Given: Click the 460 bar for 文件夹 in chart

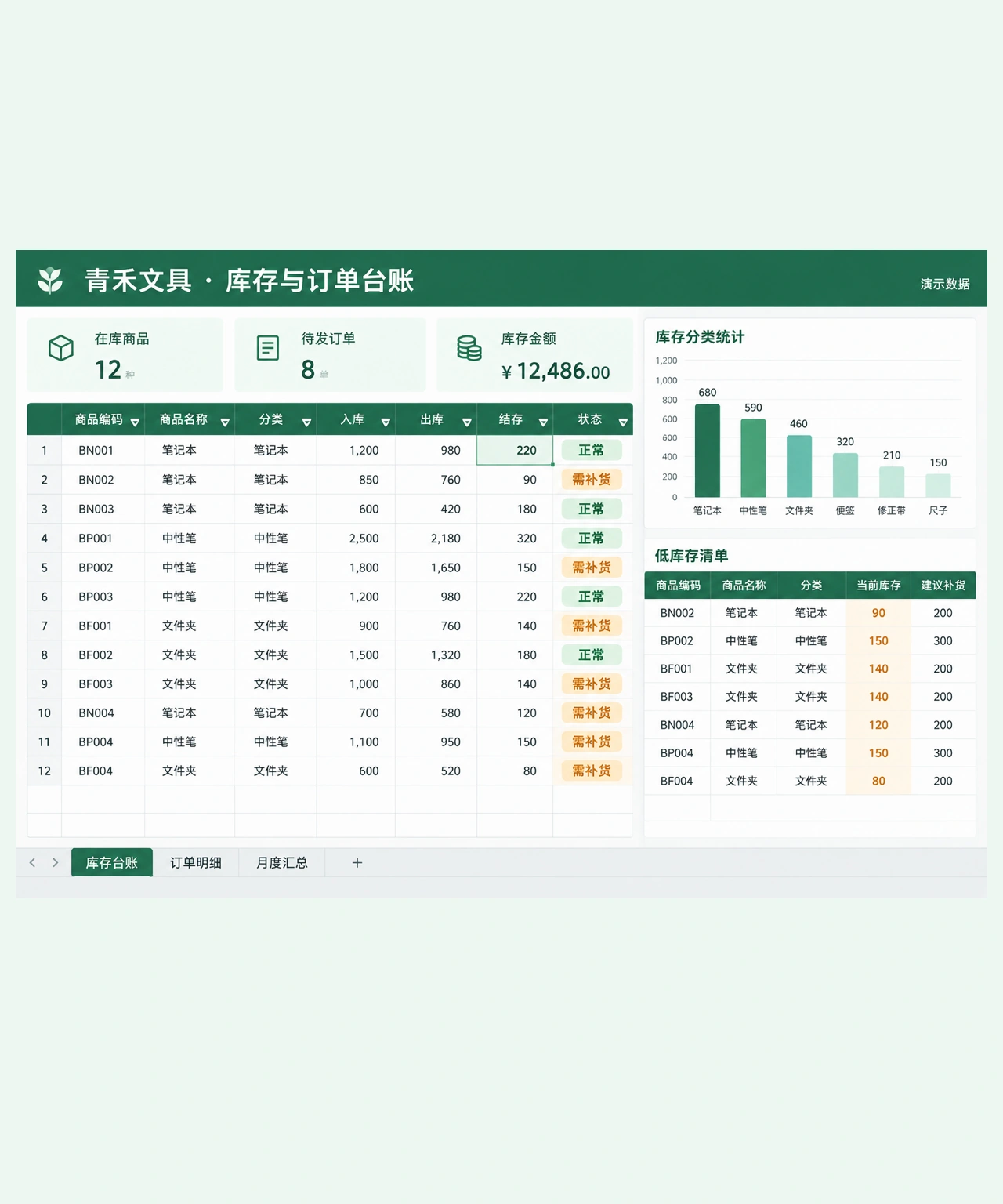Looking at the screenshot, I should 799,466.
